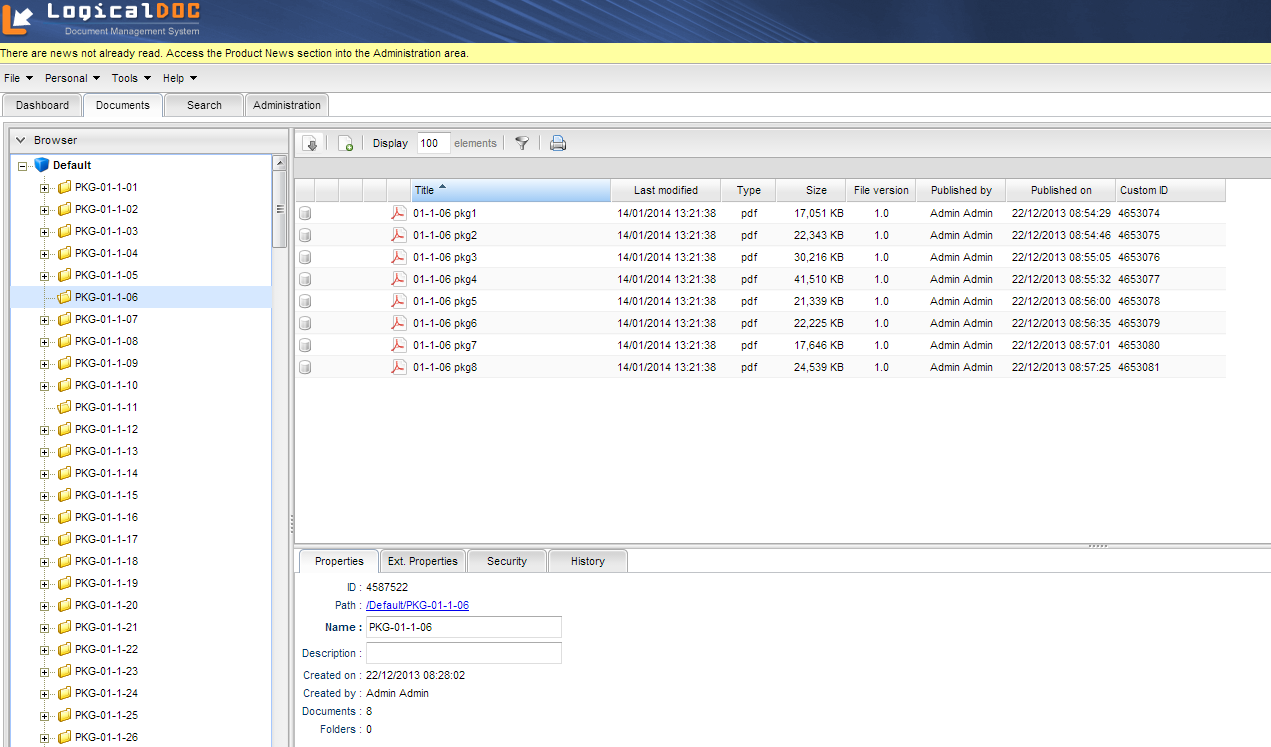The height and width of the screenshot is (747, 1271).
Task: Click the download document toolbar icon
Action: click(x=310, y=143)
